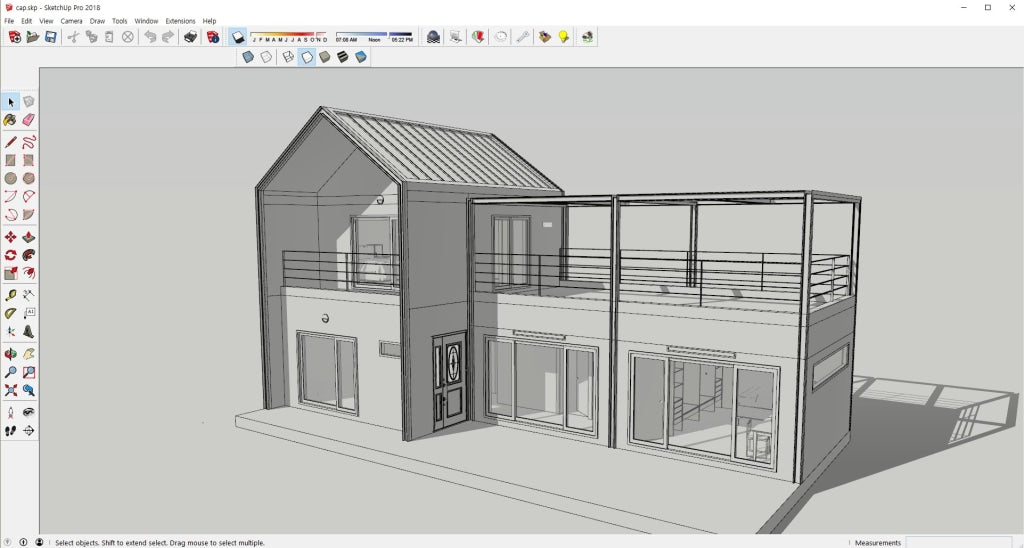Choose the Look Around eye tool
Image resolution: width=1024 pixels, height=548 pixels.
(29, 413)
